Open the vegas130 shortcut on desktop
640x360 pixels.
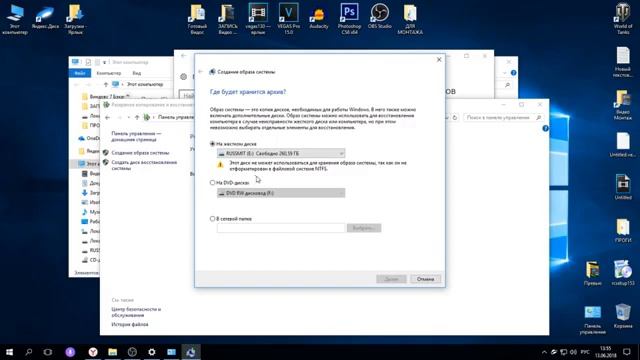click(x=258, y=19)
